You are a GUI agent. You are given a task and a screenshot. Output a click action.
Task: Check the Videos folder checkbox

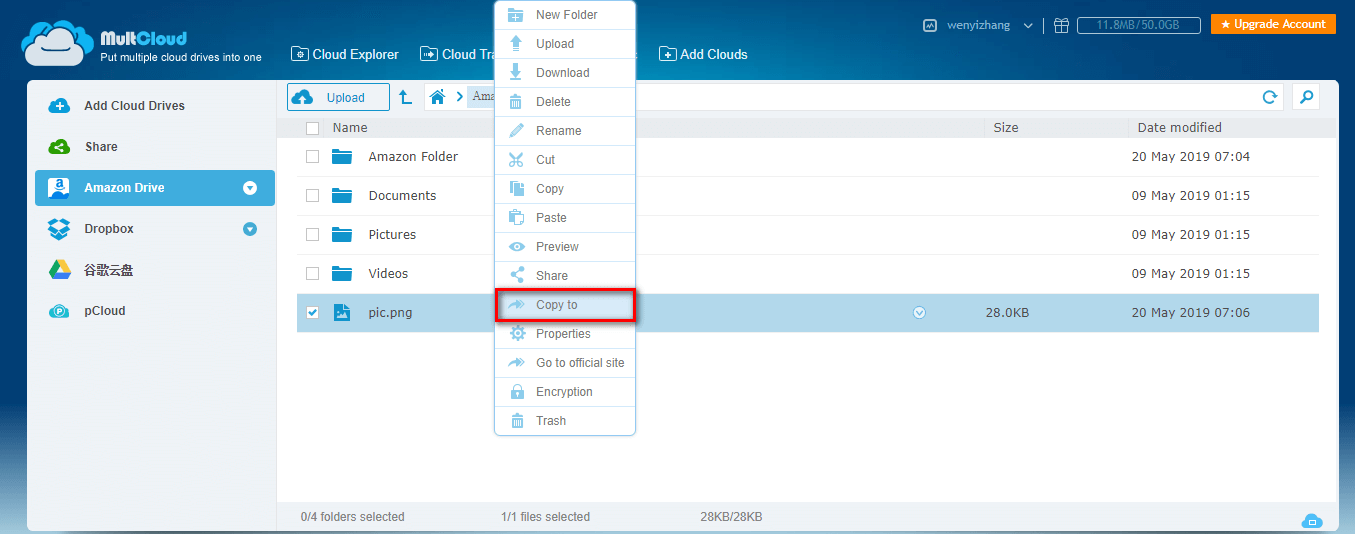click(x=312, y=274)
